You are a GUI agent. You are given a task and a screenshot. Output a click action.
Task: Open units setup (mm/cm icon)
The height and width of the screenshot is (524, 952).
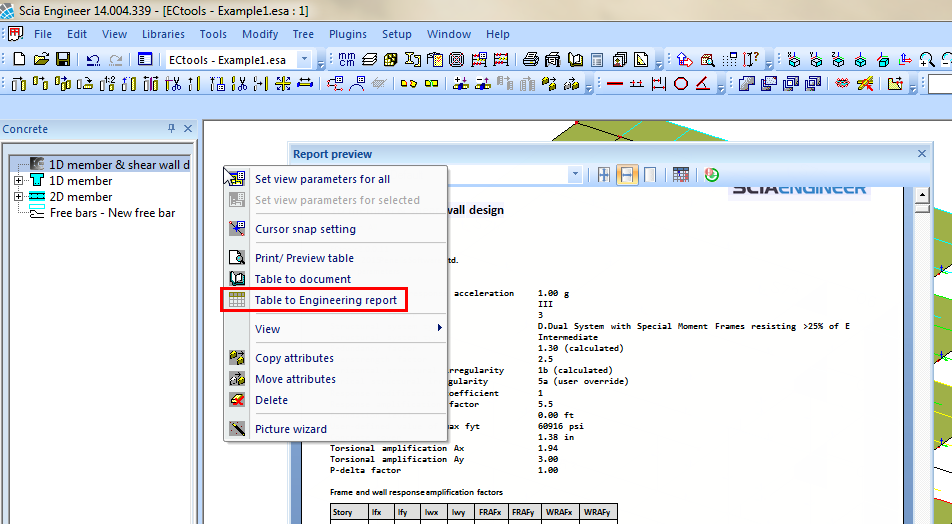[x=347, y=59]
